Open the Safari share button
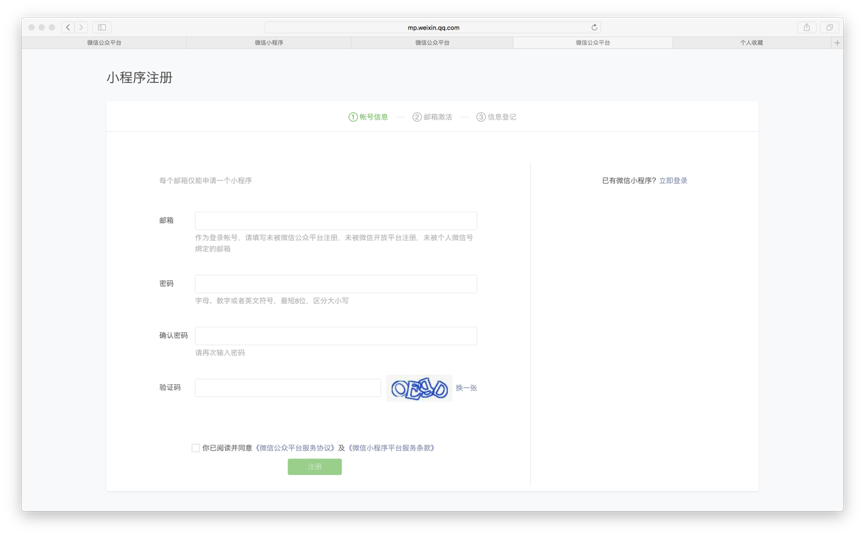Screen dimensions: 864x535 (x=807, y=27)
